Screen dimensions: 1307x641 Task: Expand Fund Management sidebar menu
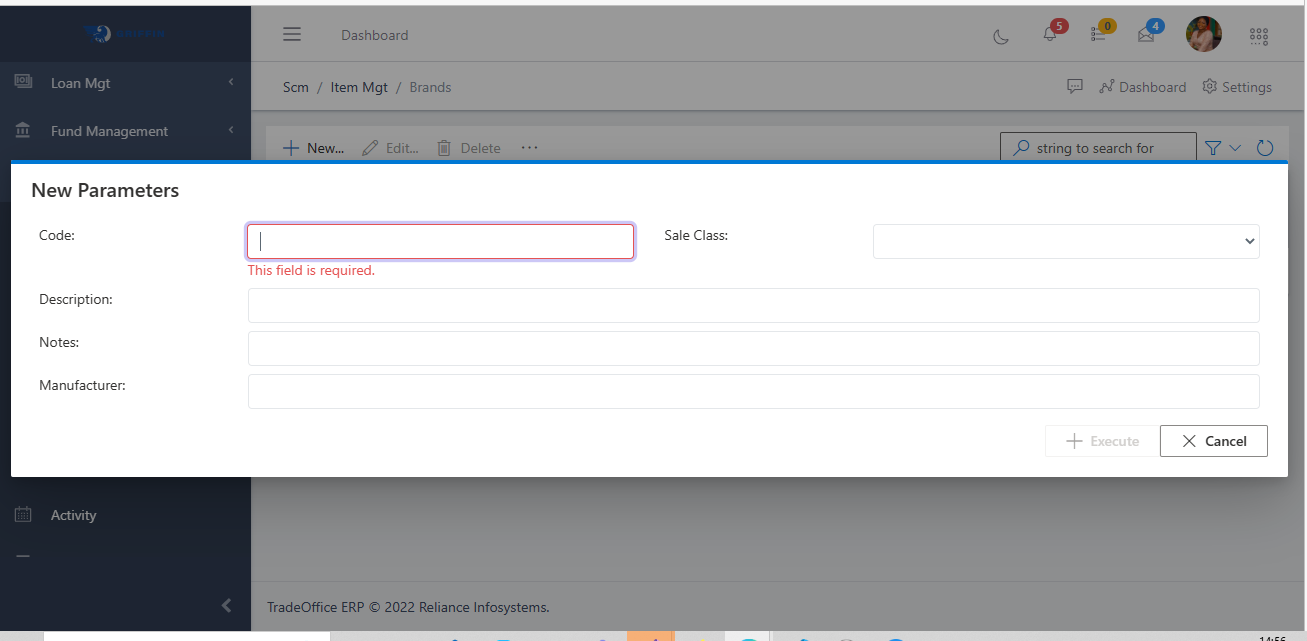click(125, 131)
